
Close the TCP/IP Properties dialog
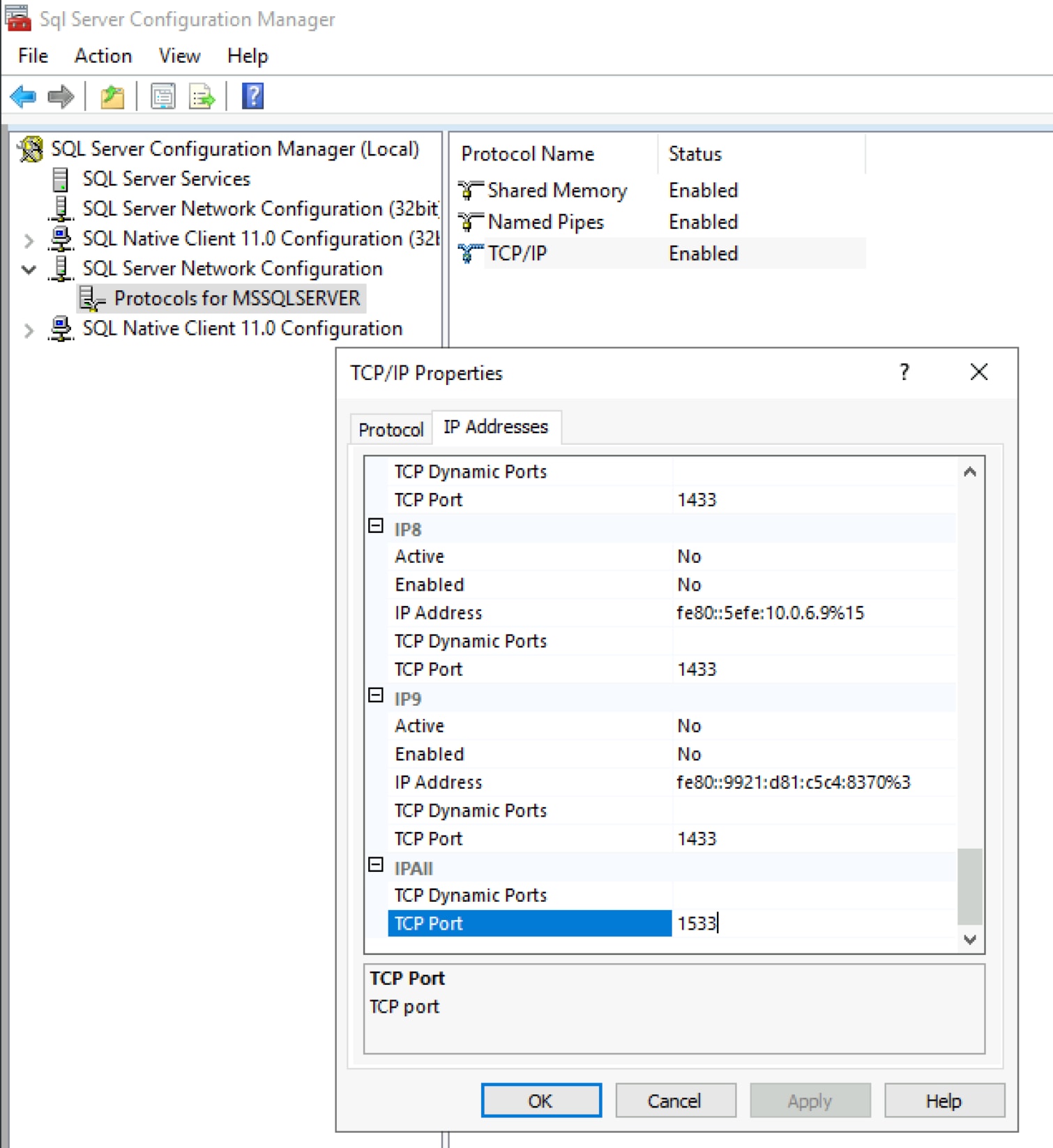[979, 372]
